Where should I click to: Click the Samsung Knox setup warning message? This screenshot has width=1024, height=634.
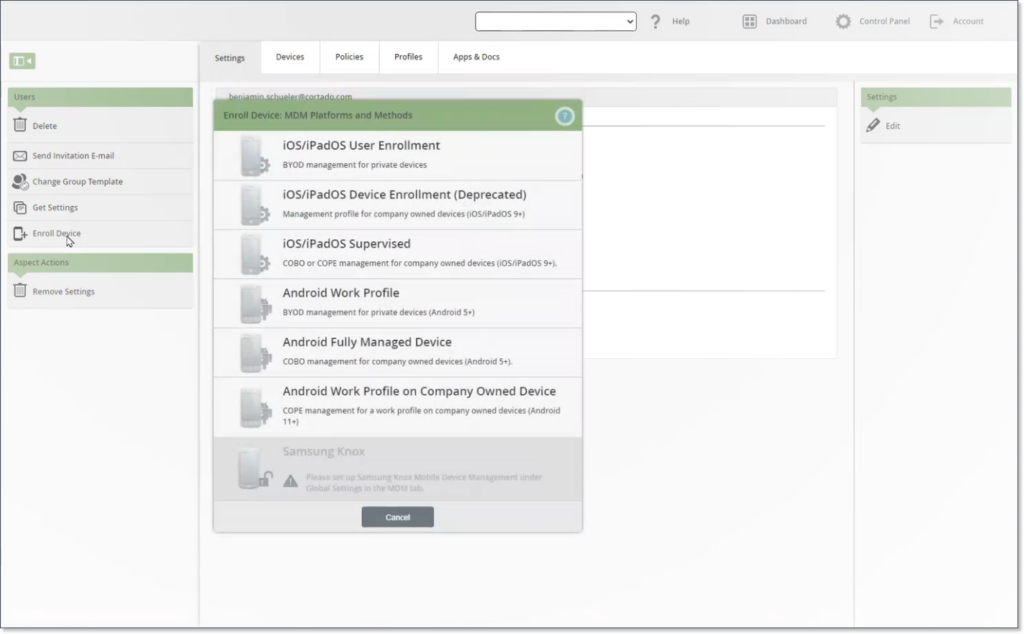coord(424,483)
